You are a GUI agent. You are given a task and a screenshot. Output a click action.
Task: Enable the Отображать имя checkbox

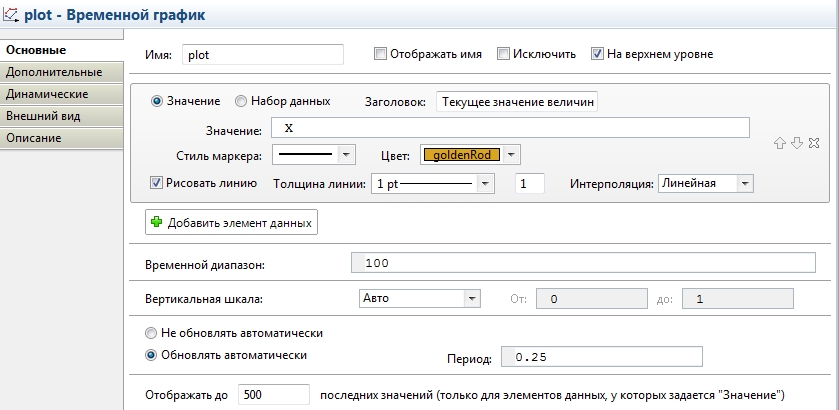click(380, 54)
